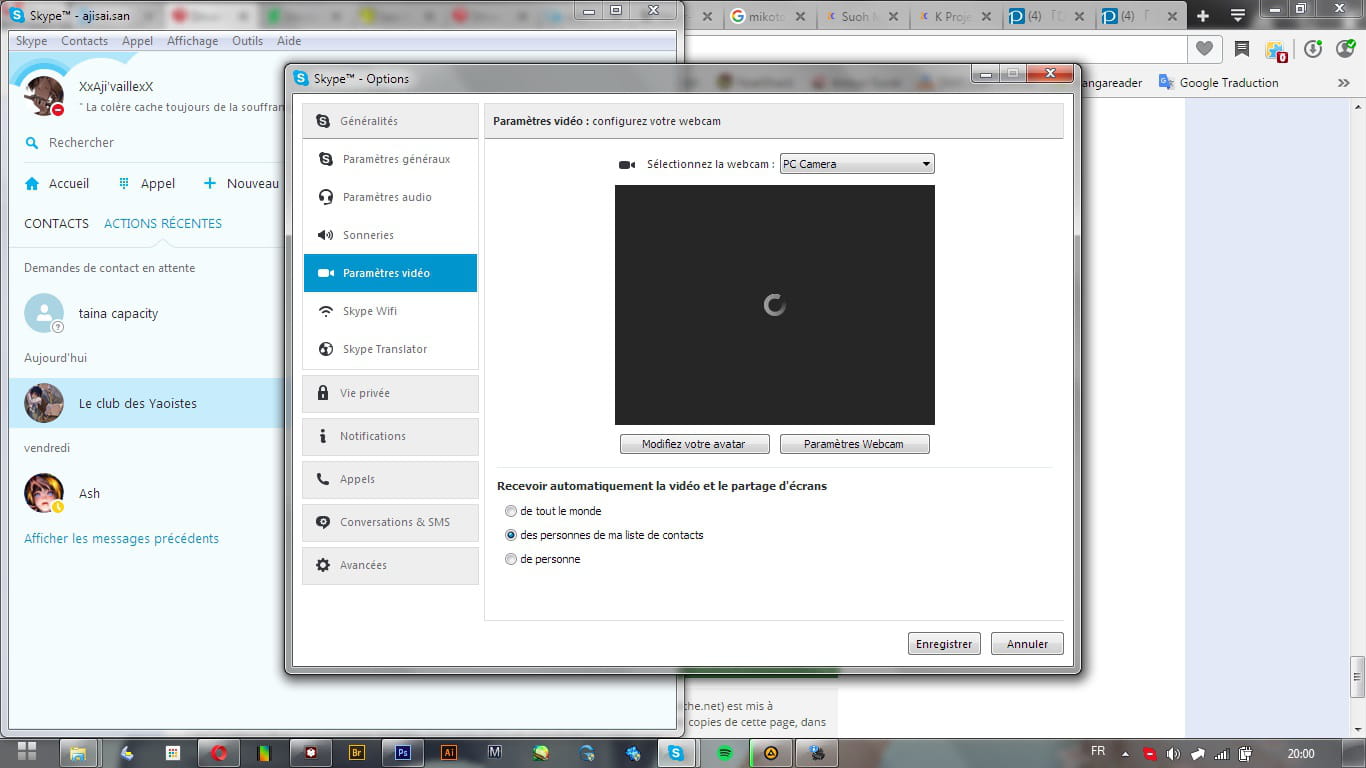Screen dimensions: 1366x768
Task: Click Enregistrer to save options
Action: point(944,644)
